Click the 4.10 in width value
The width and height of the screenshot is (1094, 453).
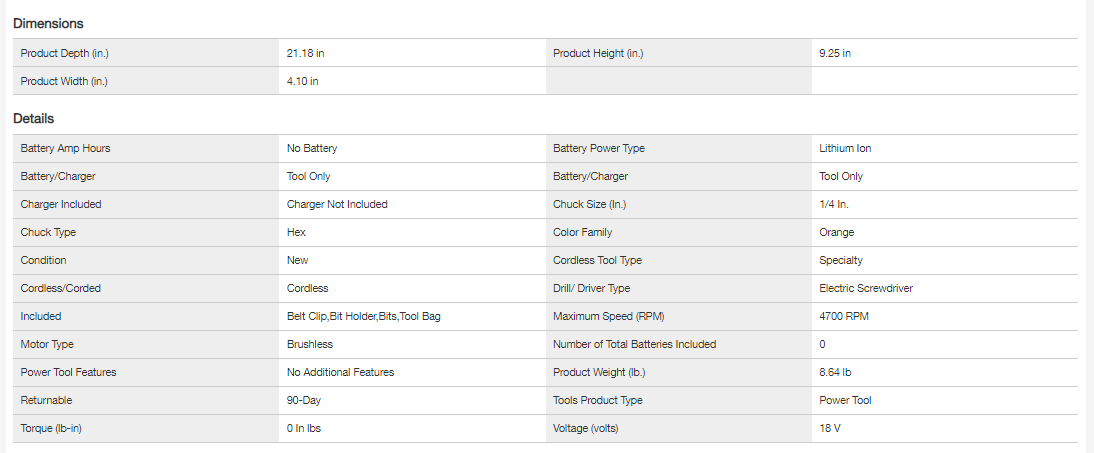coord(303,81)
